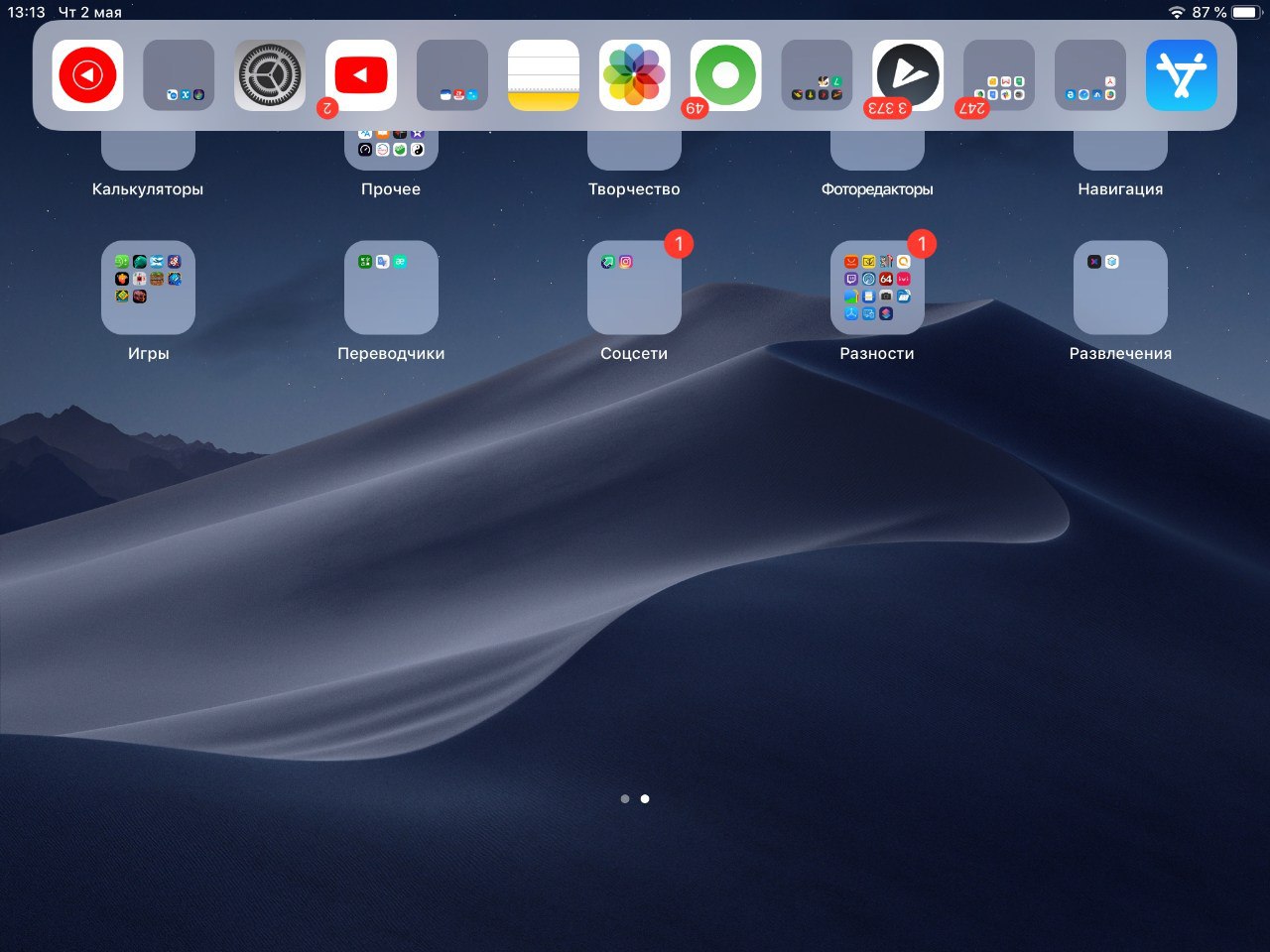Open the Игры folder
Image resolution: width=1270 pixels, height=952 pixels.
148,288
